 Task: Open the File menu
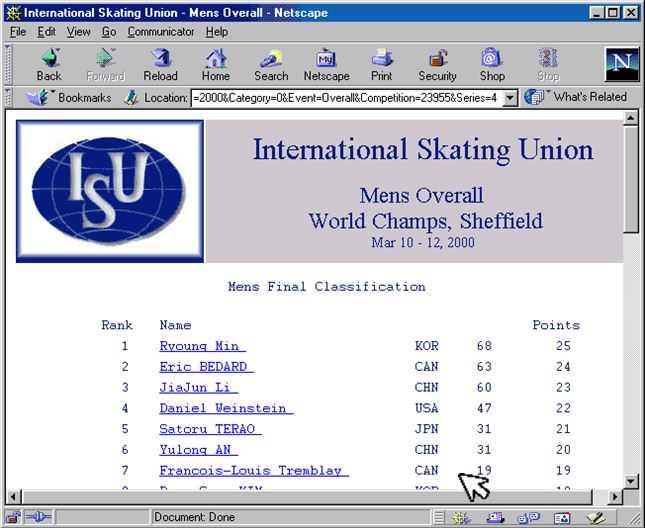[18, 32]
